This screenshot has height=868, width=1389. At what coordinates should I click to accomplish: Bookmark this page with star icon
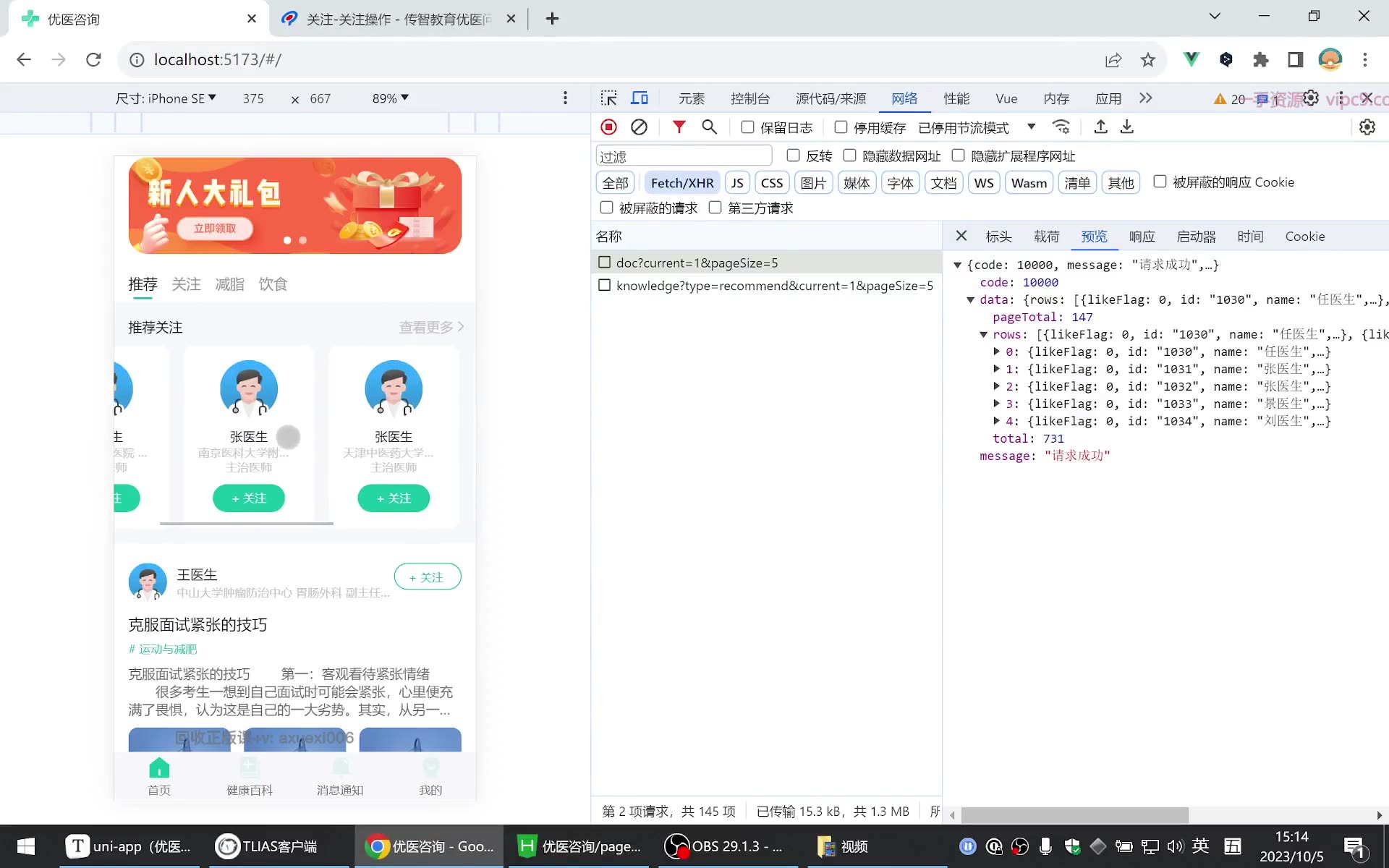1148,60
